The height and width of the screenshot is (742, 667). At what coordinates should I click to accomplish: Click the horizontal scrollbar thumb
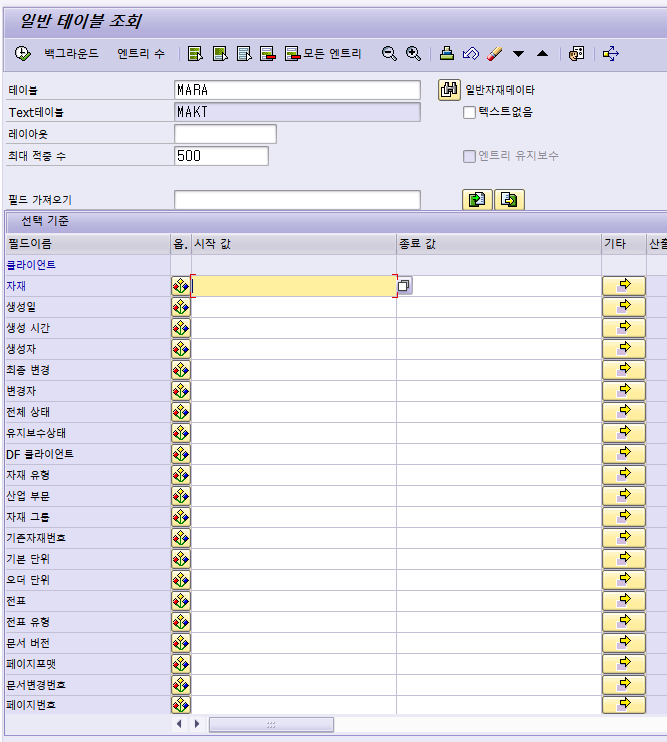(x=271, y=724)
